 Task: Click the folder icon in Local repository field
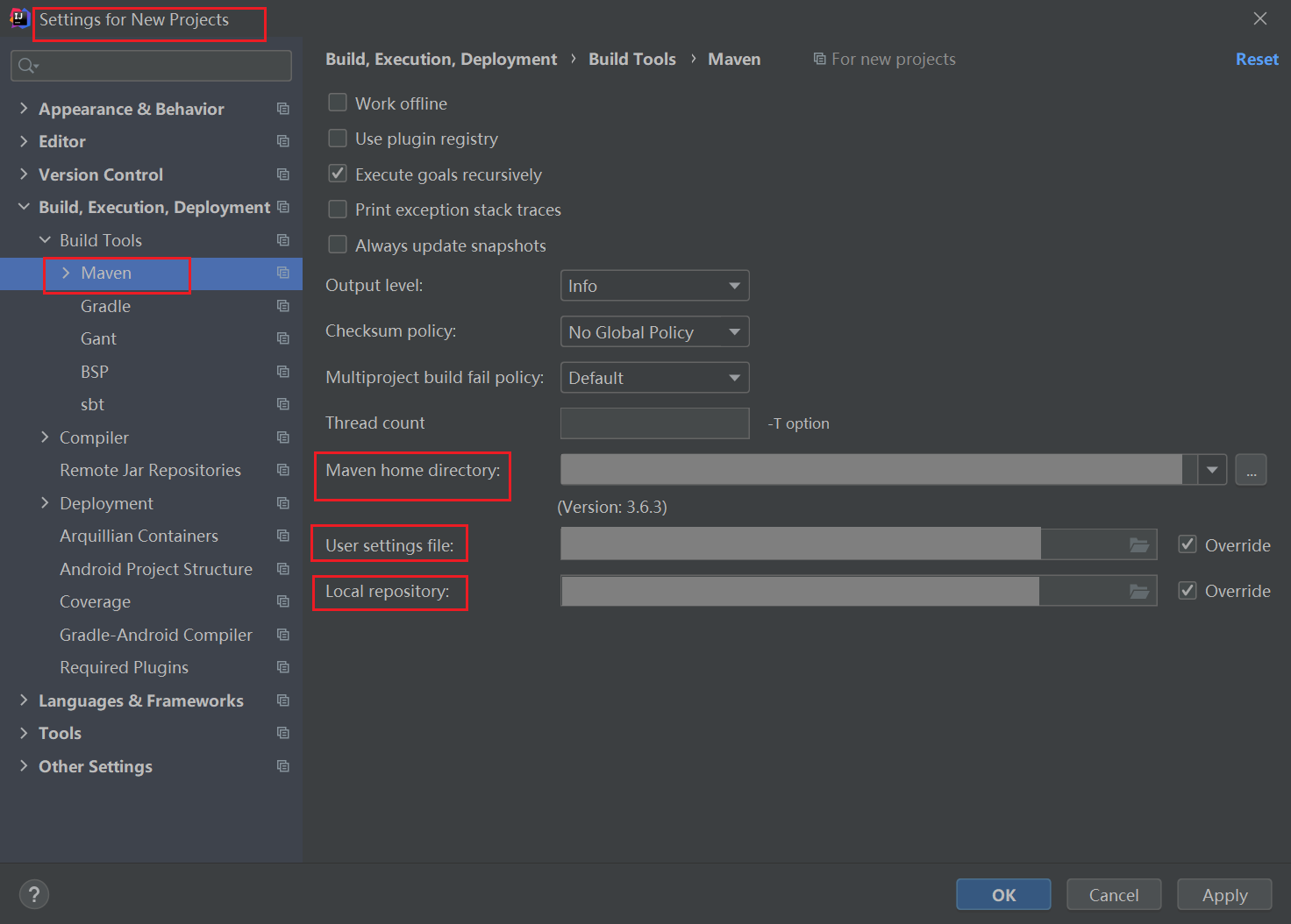(x=1138, y=592)
